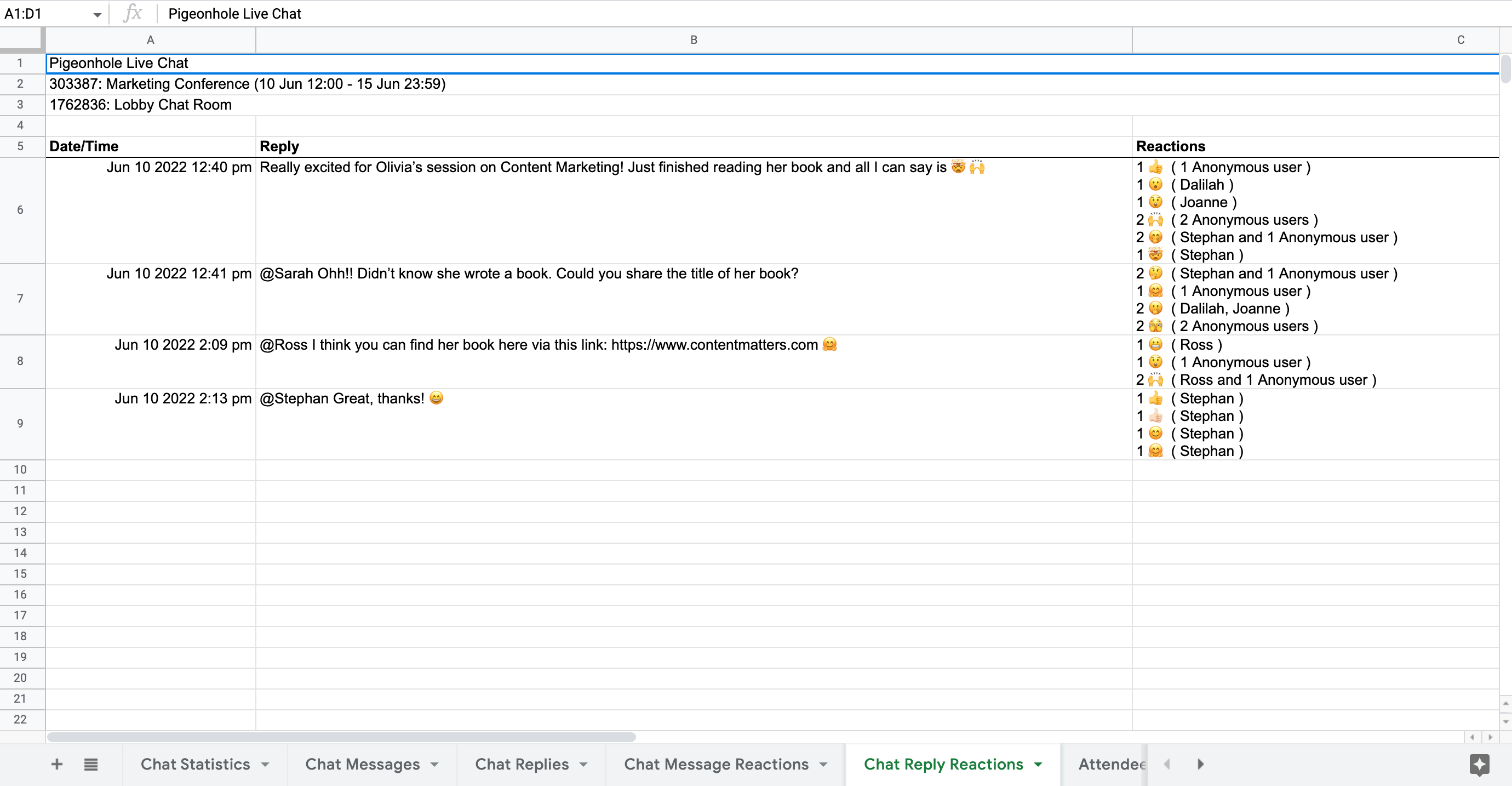Select cell 'Jun 10 2022 12:41 pm'
This screenshot has height=786, width=1512.
tap(151, 299)
